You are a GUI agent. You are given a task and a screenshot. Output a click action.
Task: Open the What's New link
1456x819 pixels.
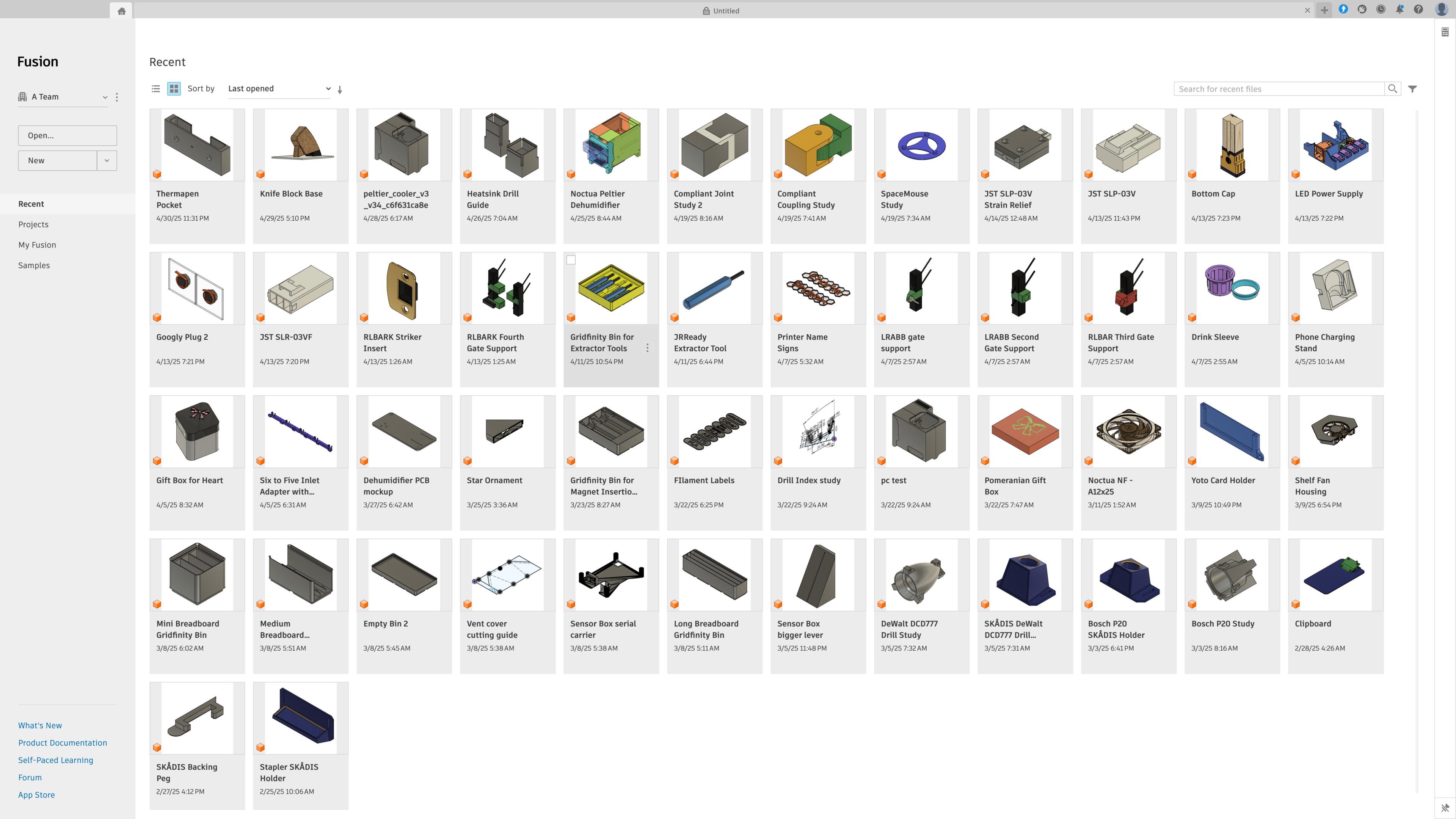tap(40, 725)
